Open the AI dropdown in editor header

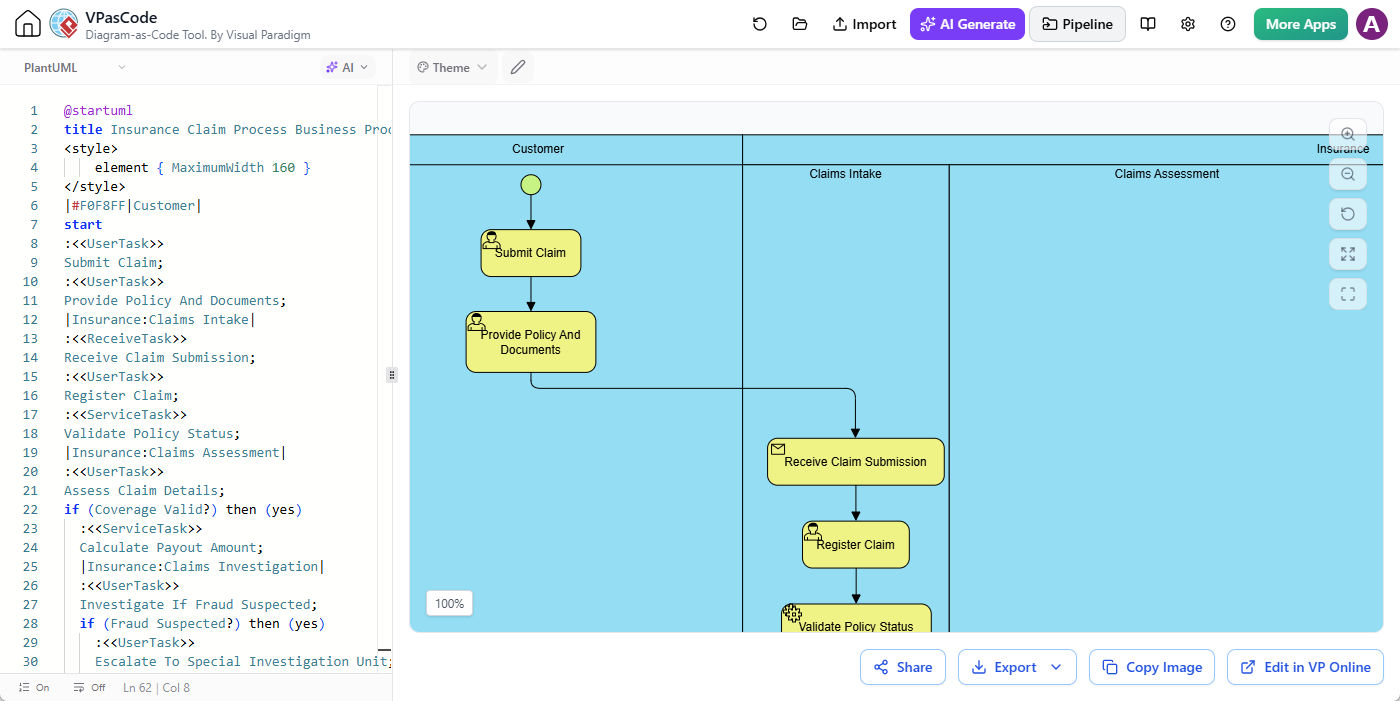[347, 67]
